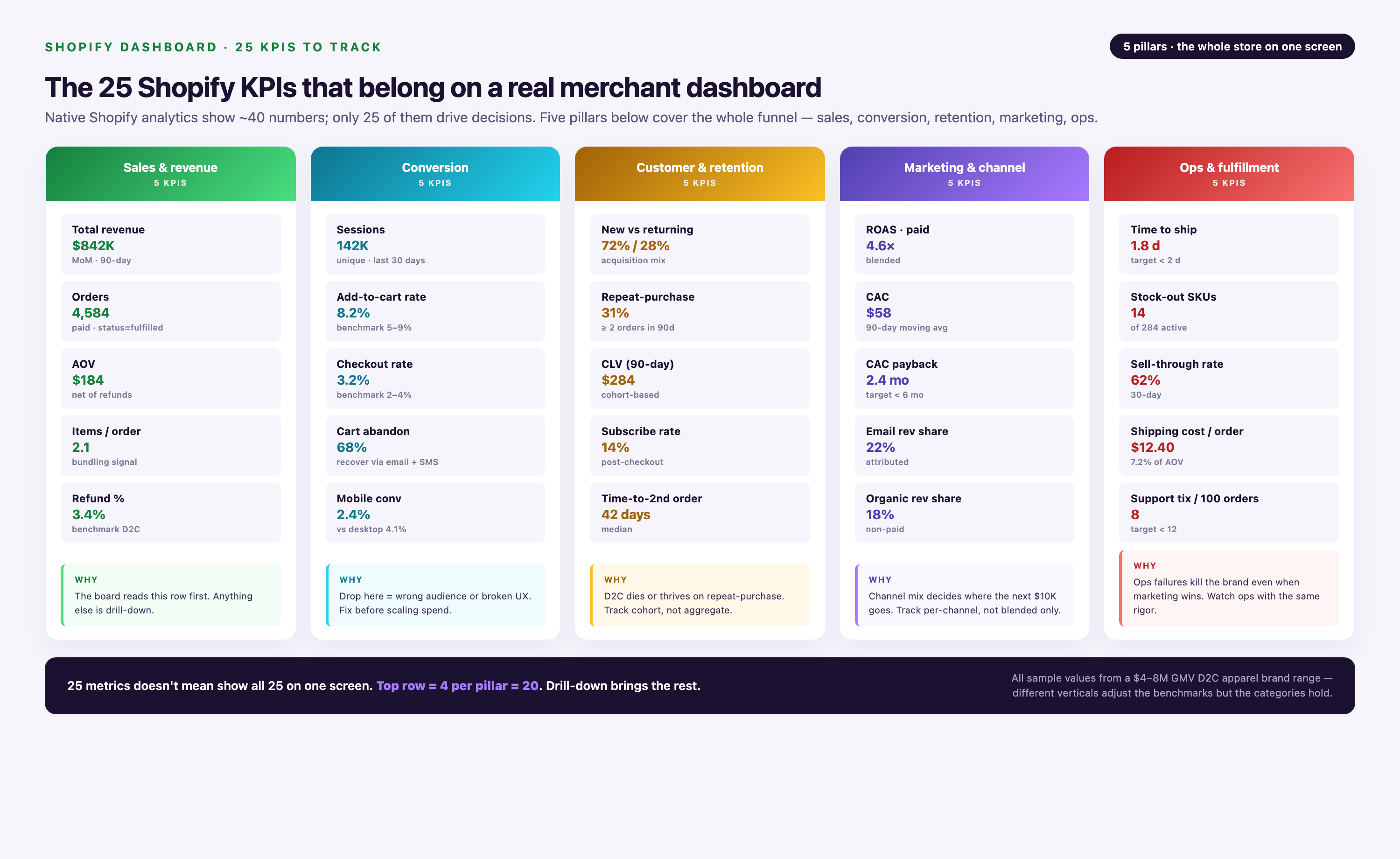Image resolution: width=1400 pixels, height=859 pixels.
Task: Click the Subscribe rate 14% card
Action: coord(700,446)
